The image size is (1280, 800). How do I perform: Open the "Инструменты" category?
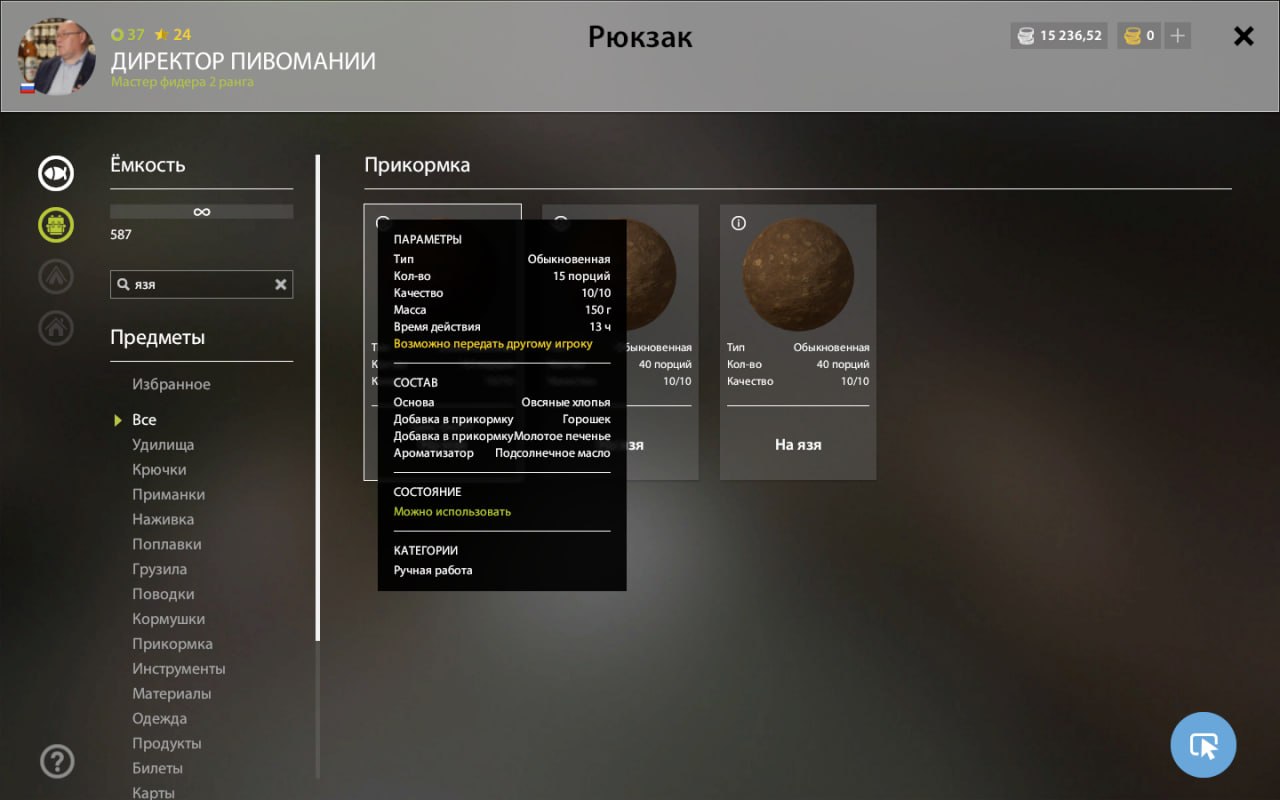(x=179, y=669)
